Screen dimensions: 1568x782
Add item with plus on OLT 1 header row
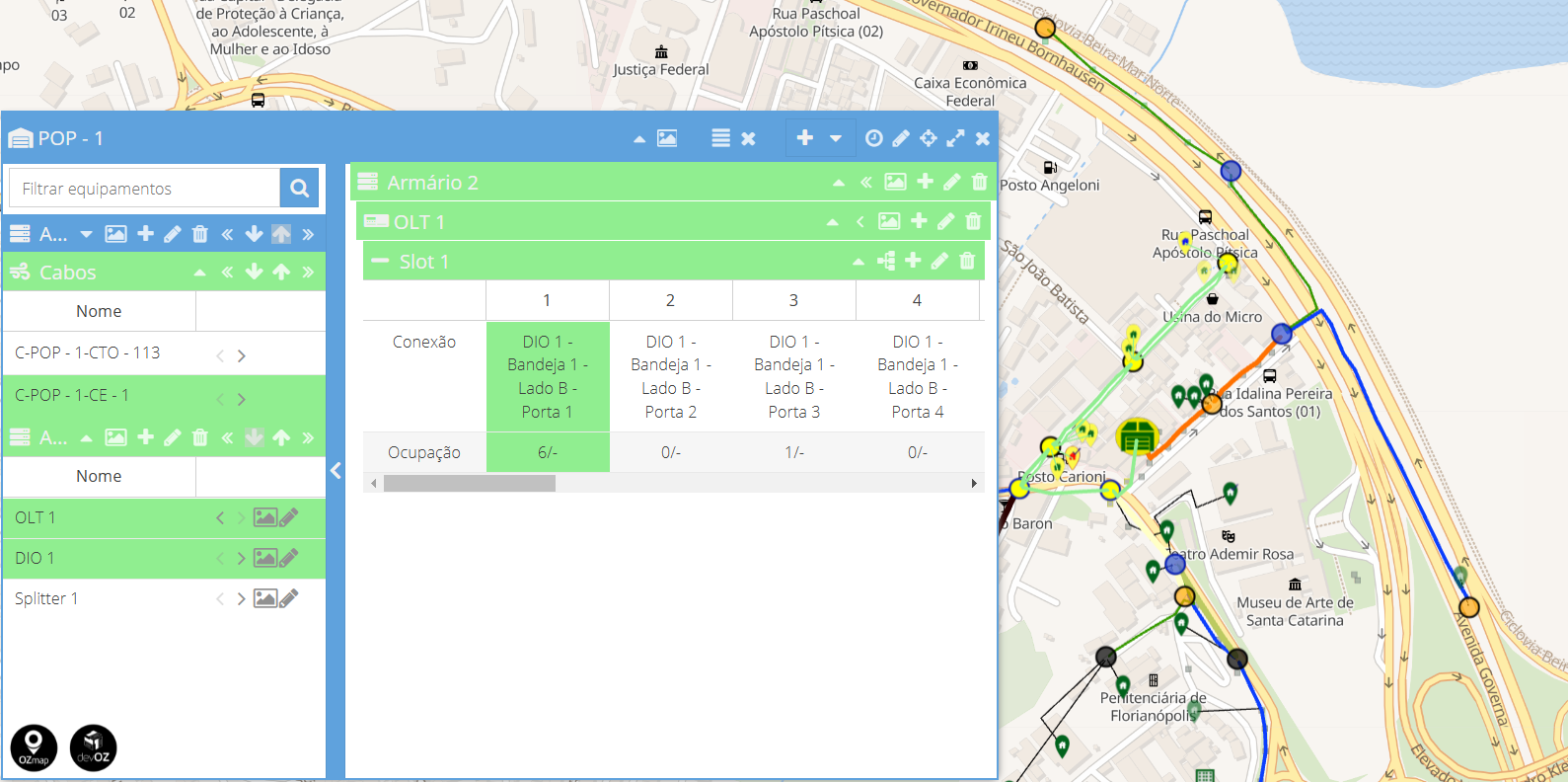[919, 221]
